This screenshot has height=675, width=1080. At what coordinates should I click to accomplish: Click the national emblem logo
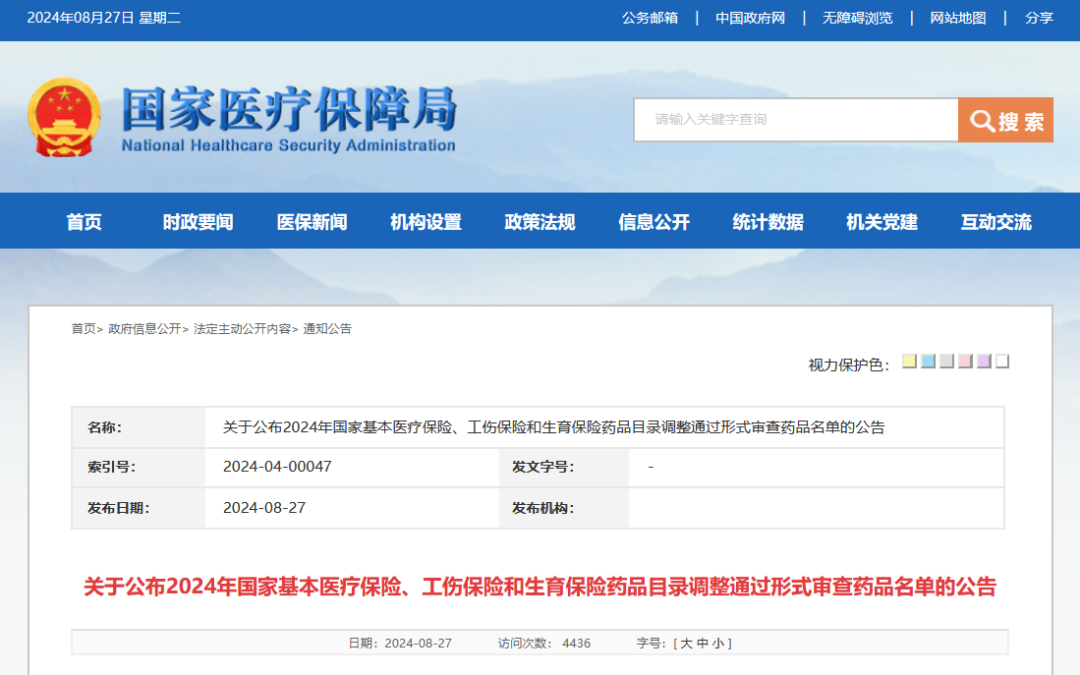(x=64, y=117)
